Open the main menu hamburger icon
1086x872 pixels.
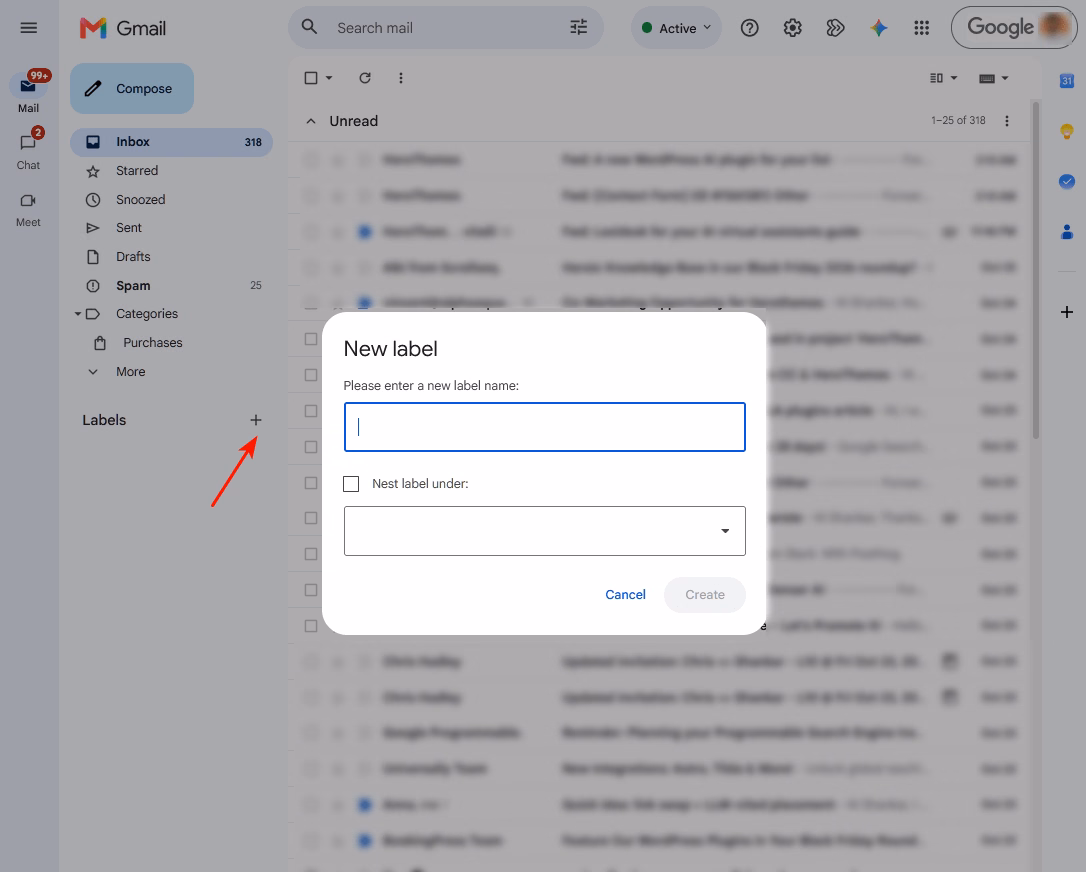pyautogui.click(x=28, y=28)
